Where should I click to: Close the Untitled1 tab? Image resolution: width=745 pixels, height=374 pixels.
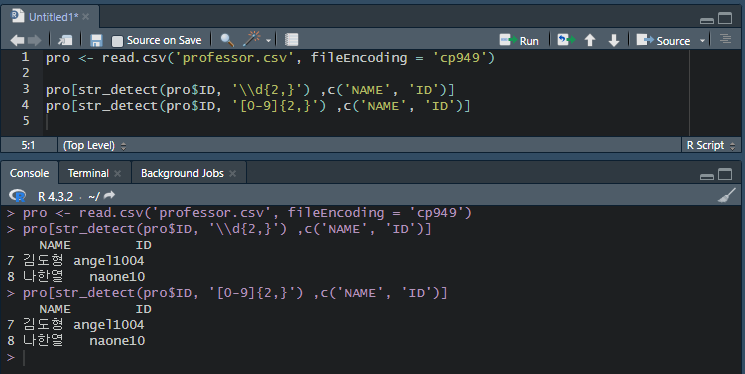[86, 17]
